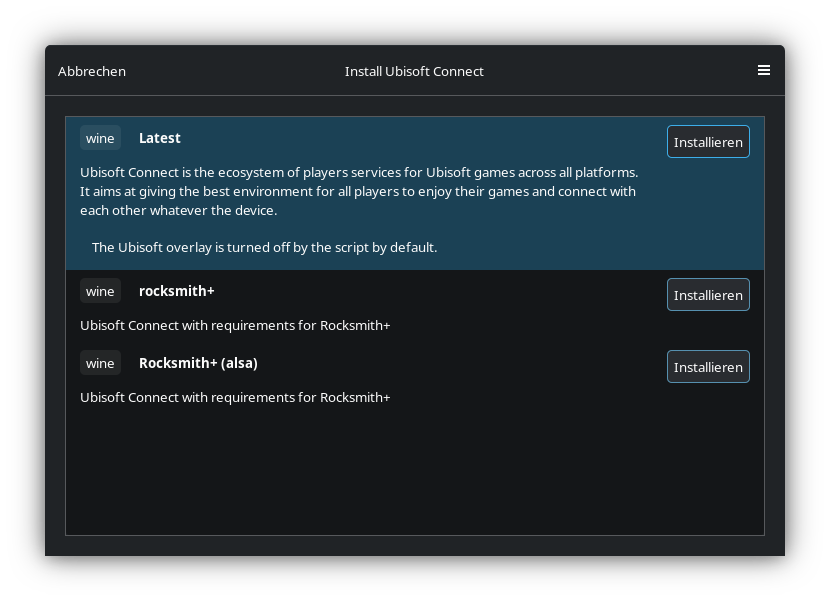Click the wine badge beside Rocksmith+ (alsa)
The width and height of the screenshot is (830, 601).
point(101,363)
